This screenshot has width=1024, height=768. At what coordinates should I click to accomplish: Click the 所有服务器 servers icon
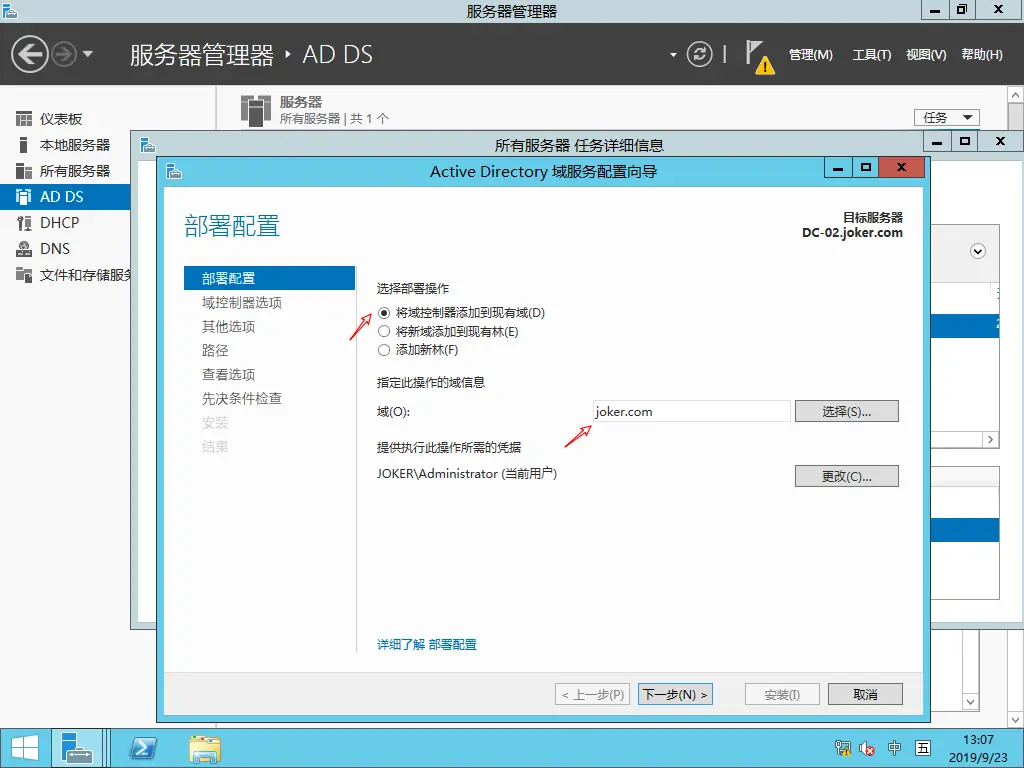click(24, 171)
